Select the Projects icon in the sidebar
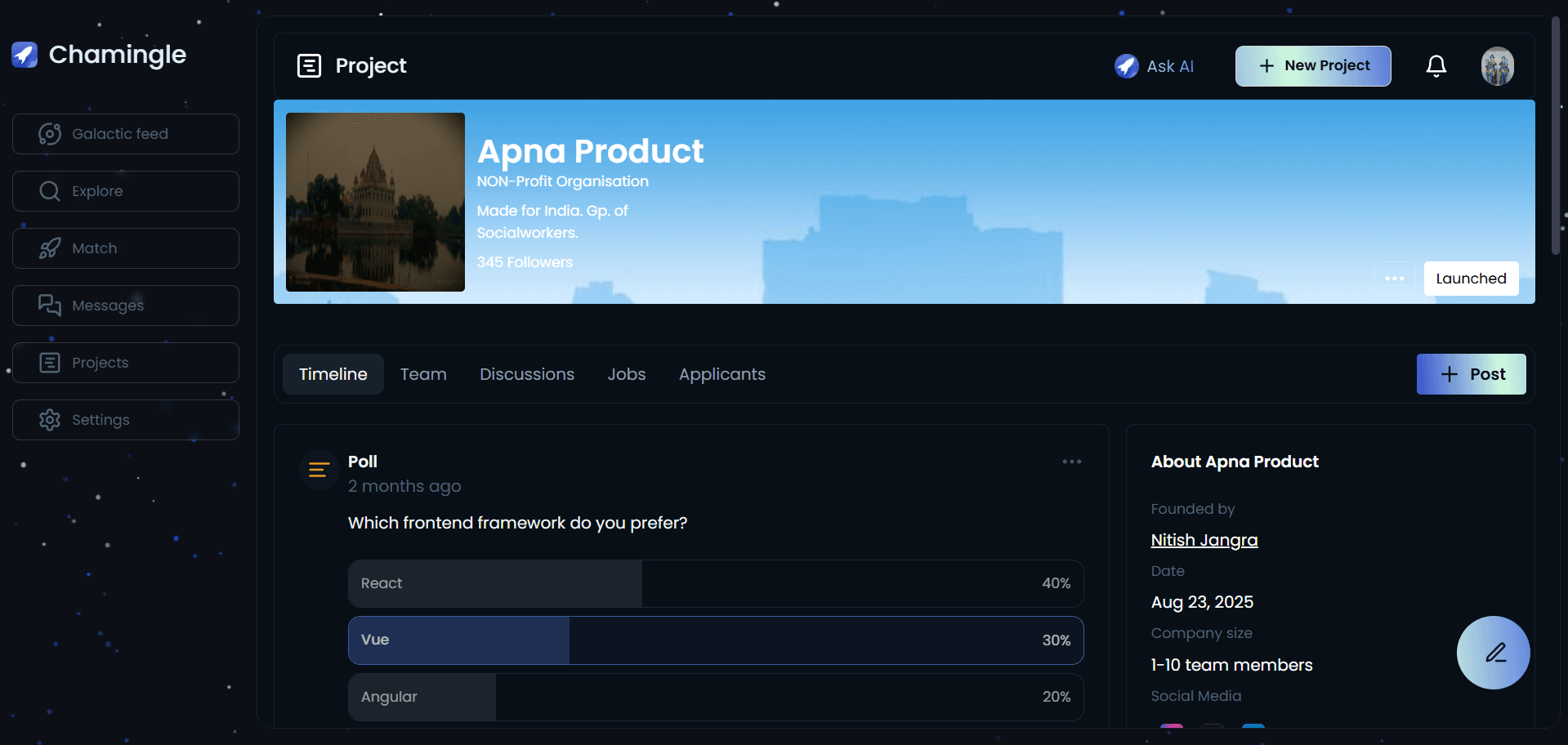Image resolution: width=1568 pixels, height=745 pixels. (49, 362)
